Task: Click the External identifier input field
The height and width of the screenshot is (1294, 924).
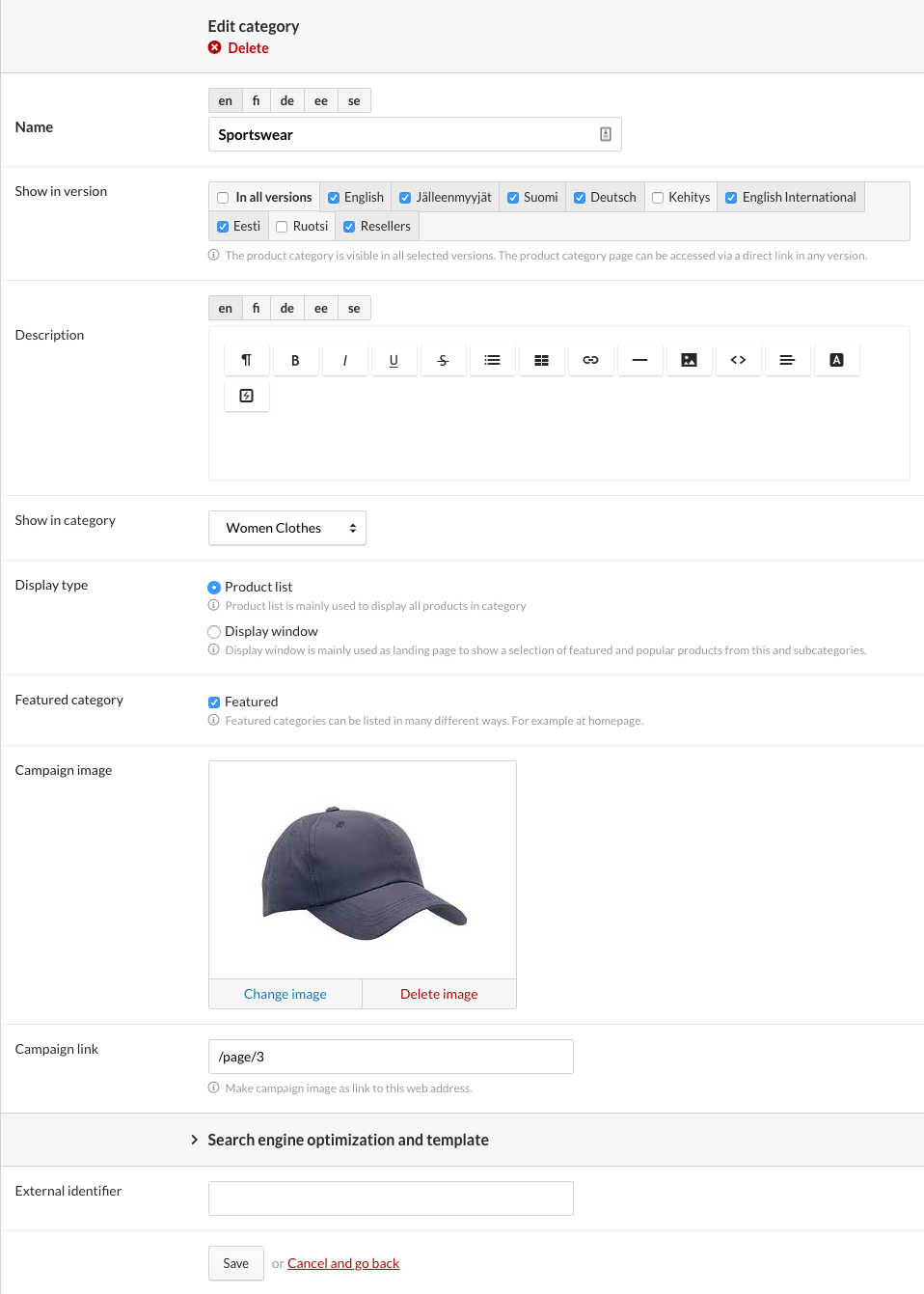Action: point(391,1198)
